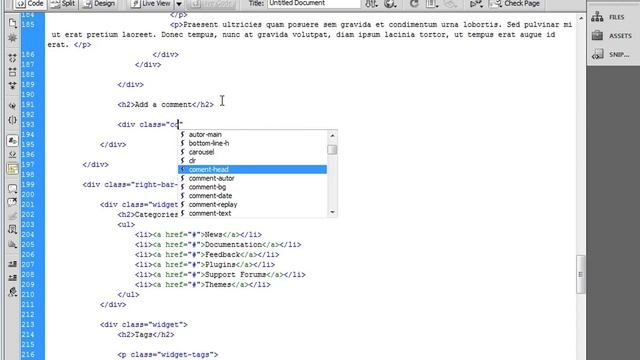
Task: Open the Open Documents list icon
Action: [x=13, y=24]
